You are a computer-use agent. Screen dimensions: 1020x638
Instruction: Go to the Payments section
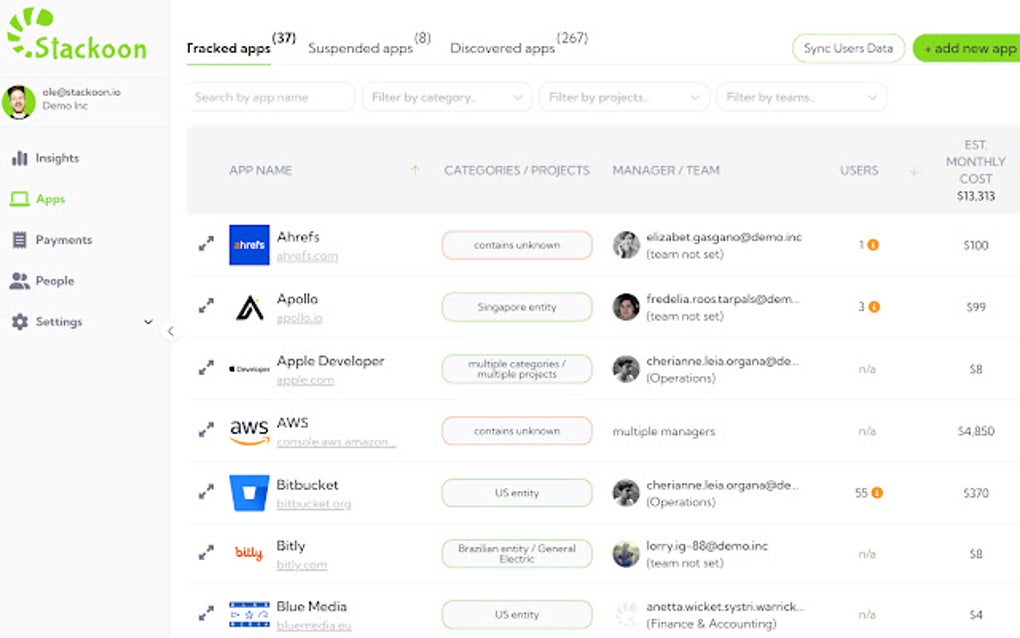point(62,240)
